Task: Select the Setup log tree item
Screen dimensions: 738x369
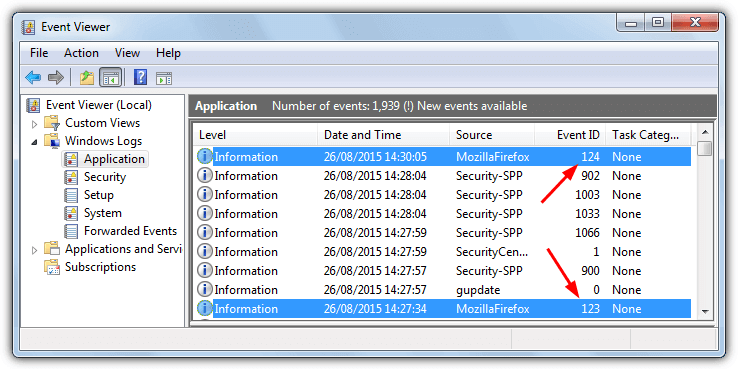Action: click(99, 195)
